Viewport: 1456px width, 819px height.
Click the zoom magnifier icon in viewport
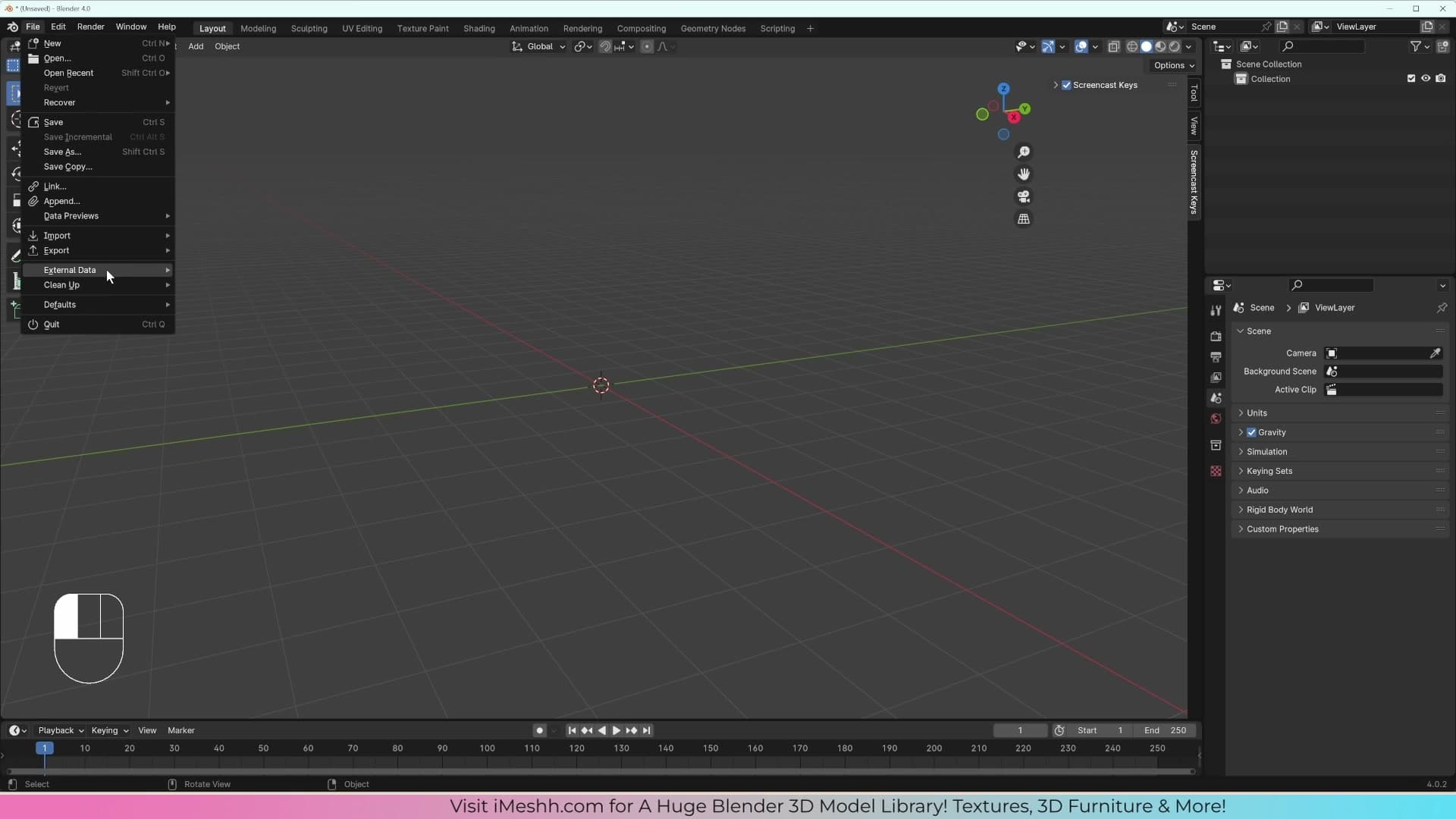click(x=1024, y=152)
